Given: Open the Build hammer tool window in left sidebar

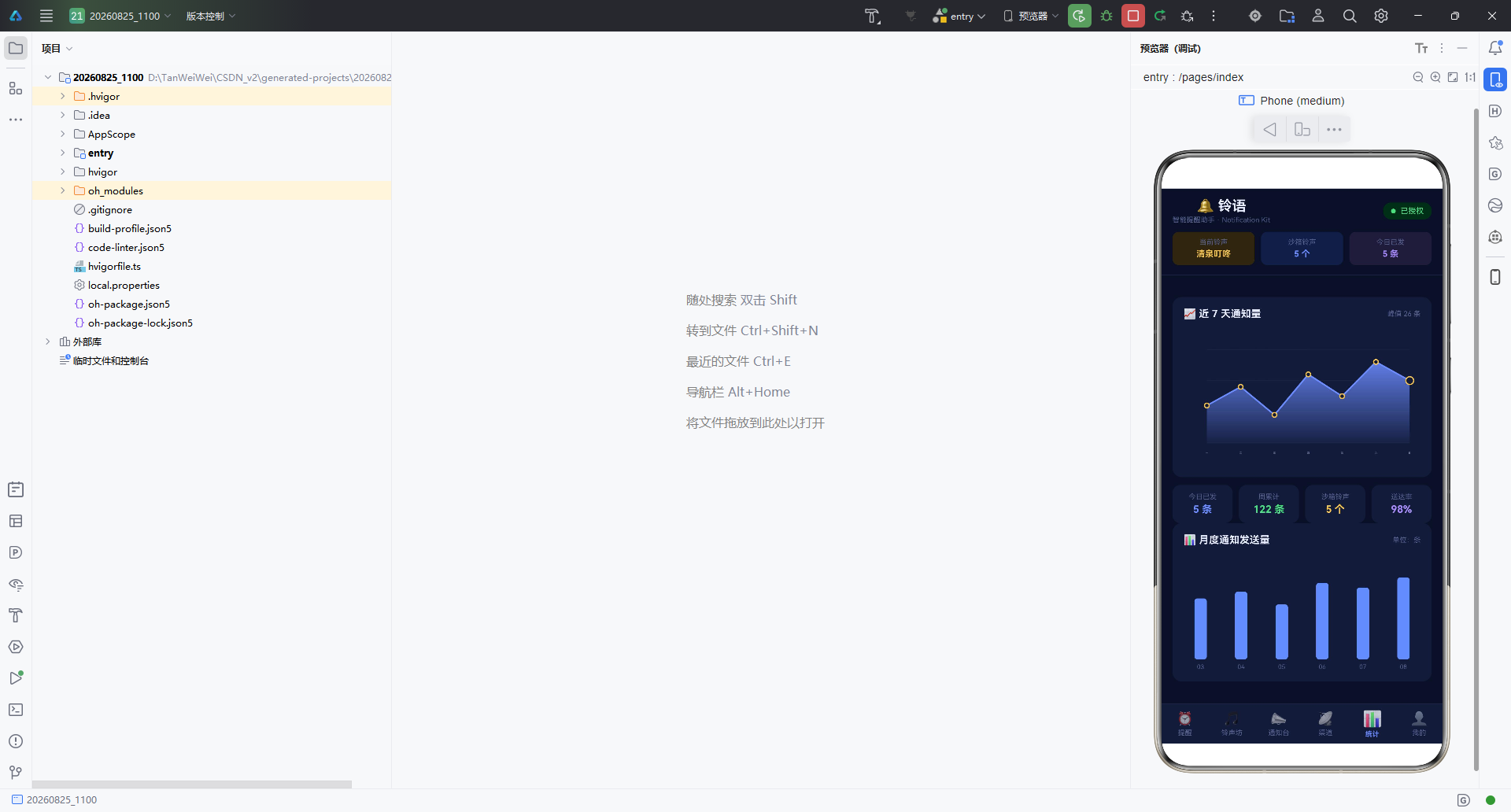Looking at the screenshot, I should [x=16, y=615].
